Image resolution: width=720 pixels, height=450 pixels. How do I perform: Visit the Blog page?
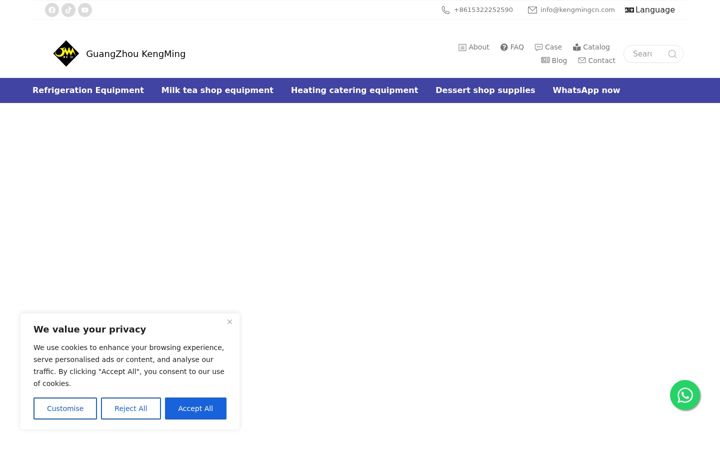tap(554, 60)
